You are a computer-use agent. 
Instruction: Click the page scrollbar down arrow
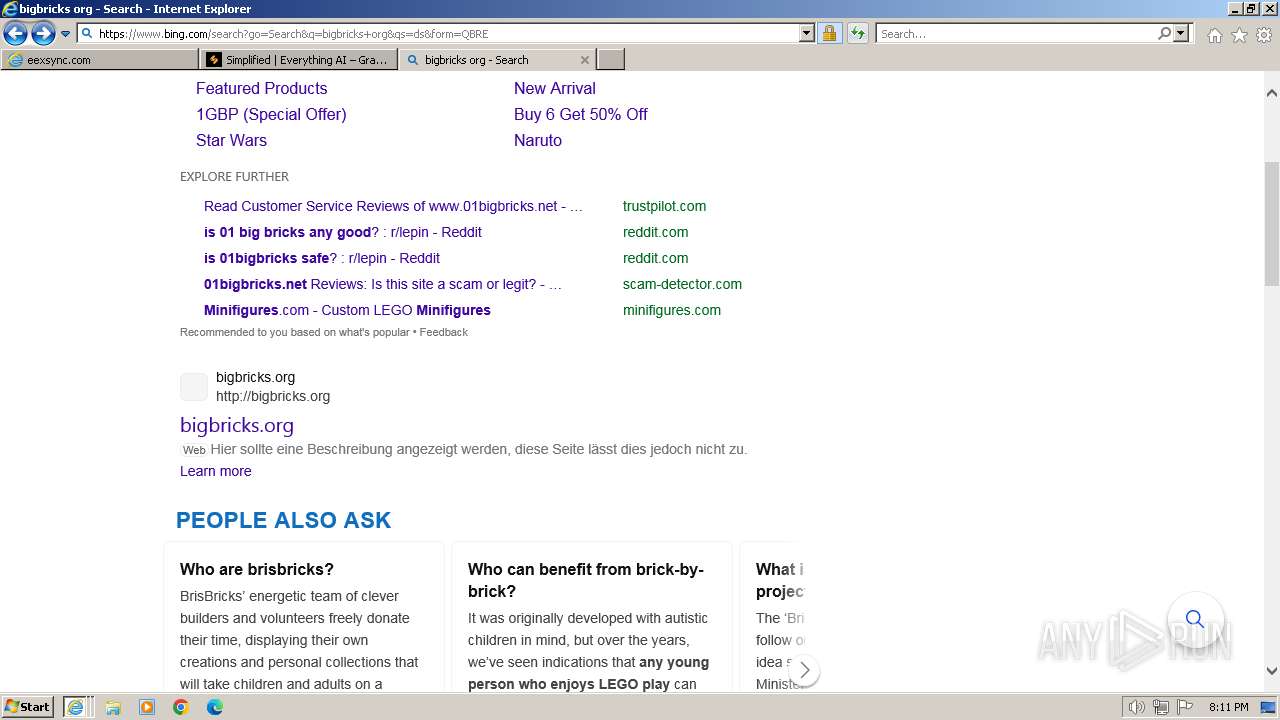[x=1272, y=671]
